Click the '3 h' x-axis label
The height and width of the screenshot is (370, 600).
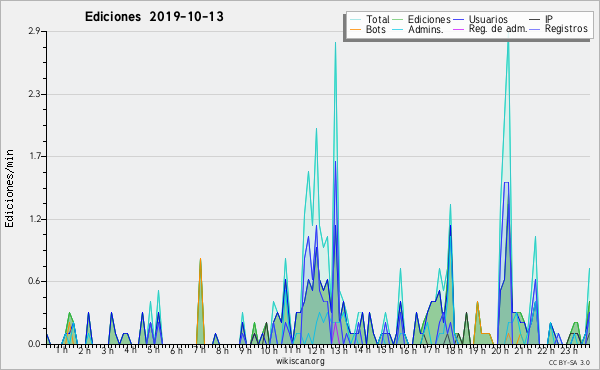(108, 350)
